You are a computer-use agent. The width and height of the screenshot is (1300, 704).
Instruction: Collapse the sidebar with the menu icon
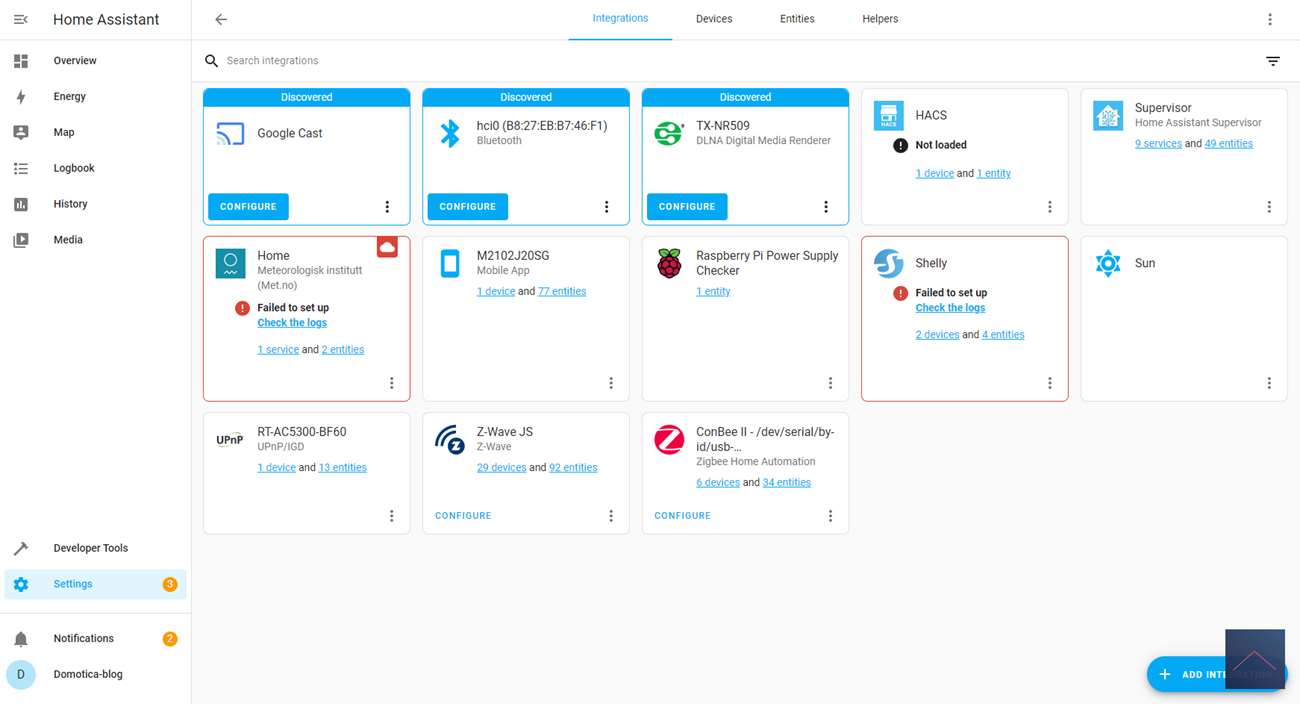click(21, 20)
